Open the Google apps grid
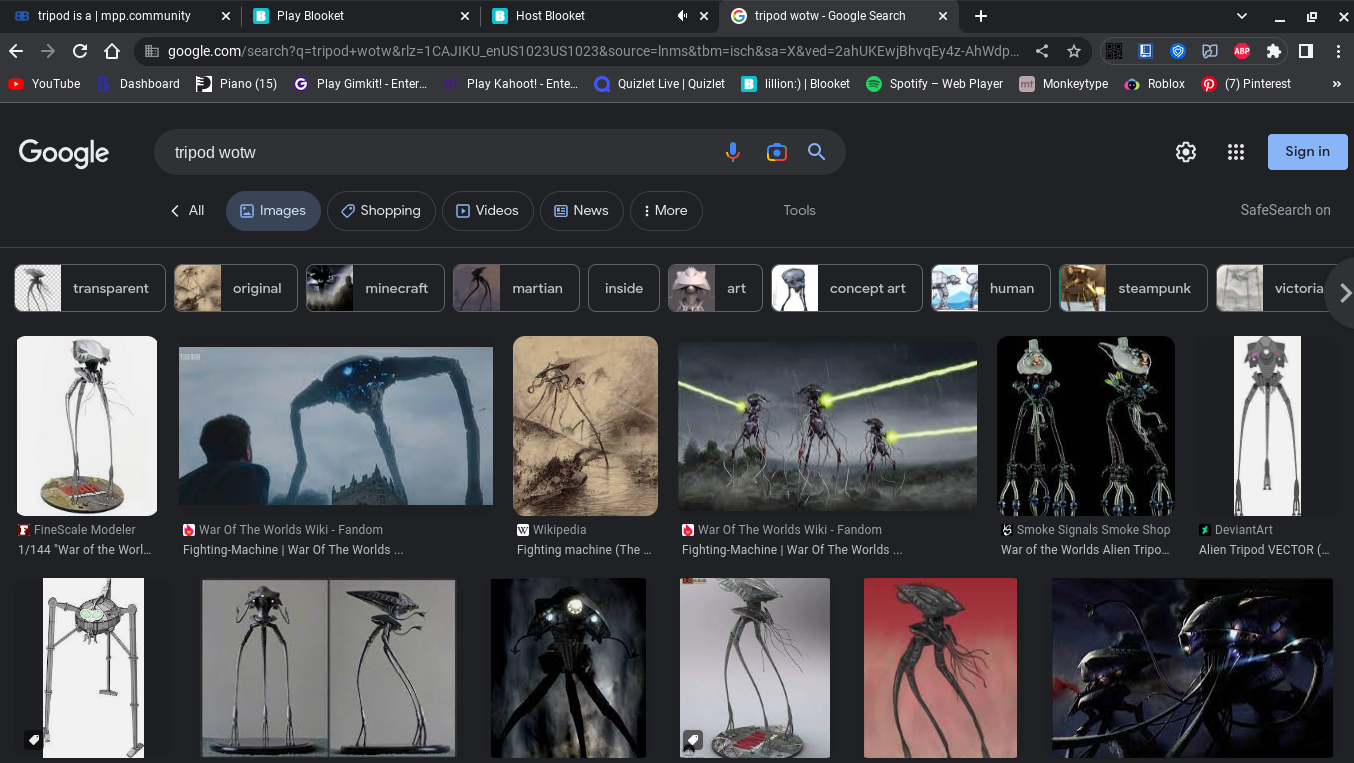1354x763 pixels. (x=1235, y=152)
